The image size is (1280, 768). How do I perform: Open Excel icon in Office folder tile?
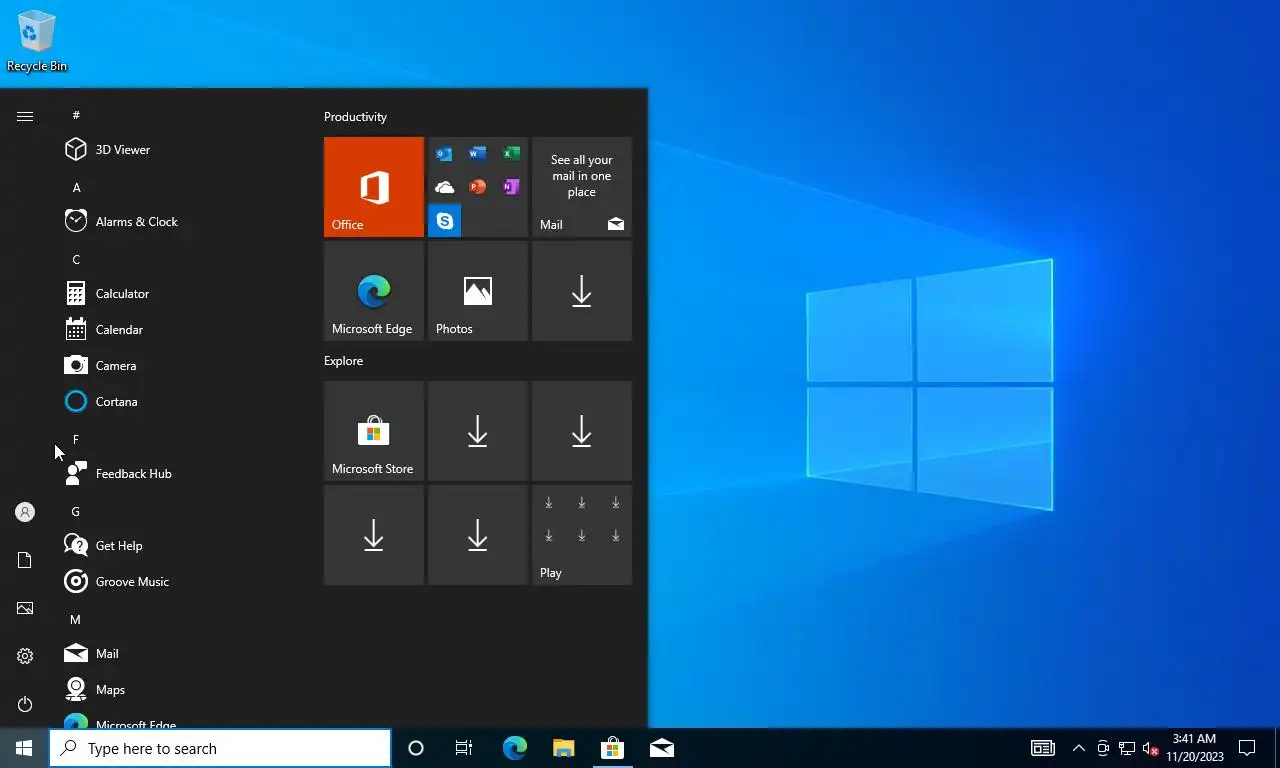click(511, 154)
